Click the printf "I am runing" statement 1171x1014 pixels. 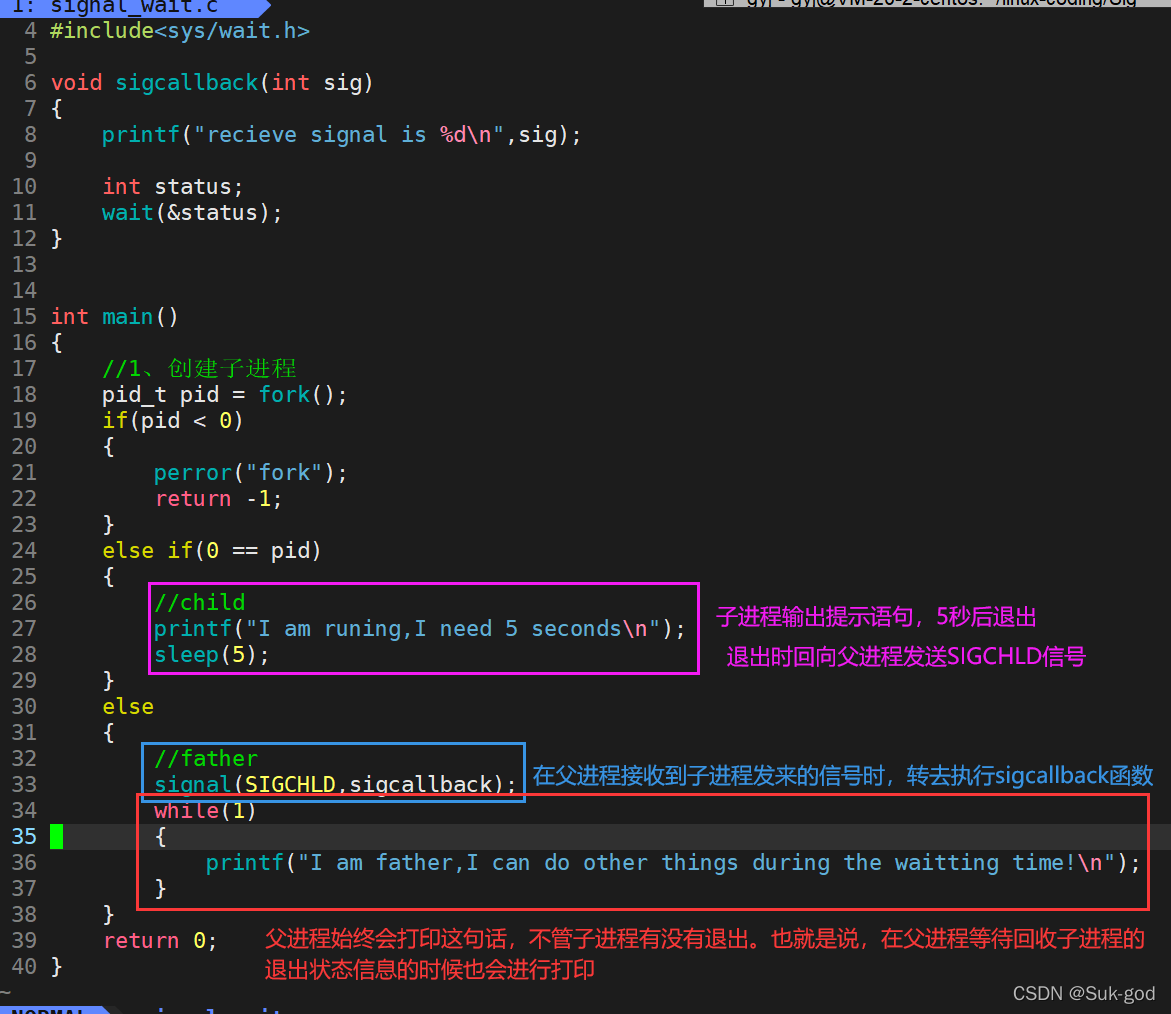tap(419, 629)
